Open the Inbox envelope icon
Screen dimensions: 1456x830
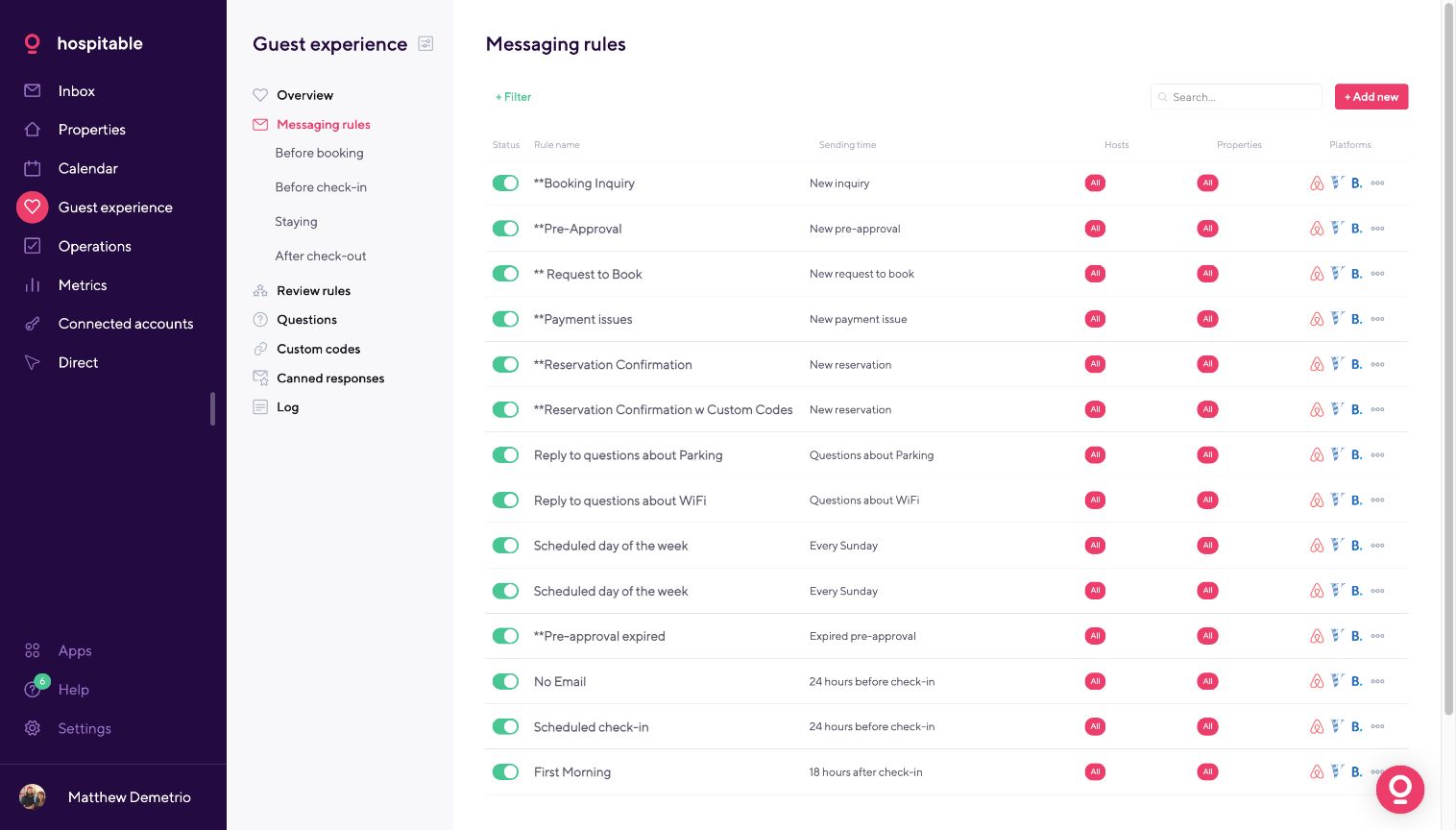[x=33, y=90]
